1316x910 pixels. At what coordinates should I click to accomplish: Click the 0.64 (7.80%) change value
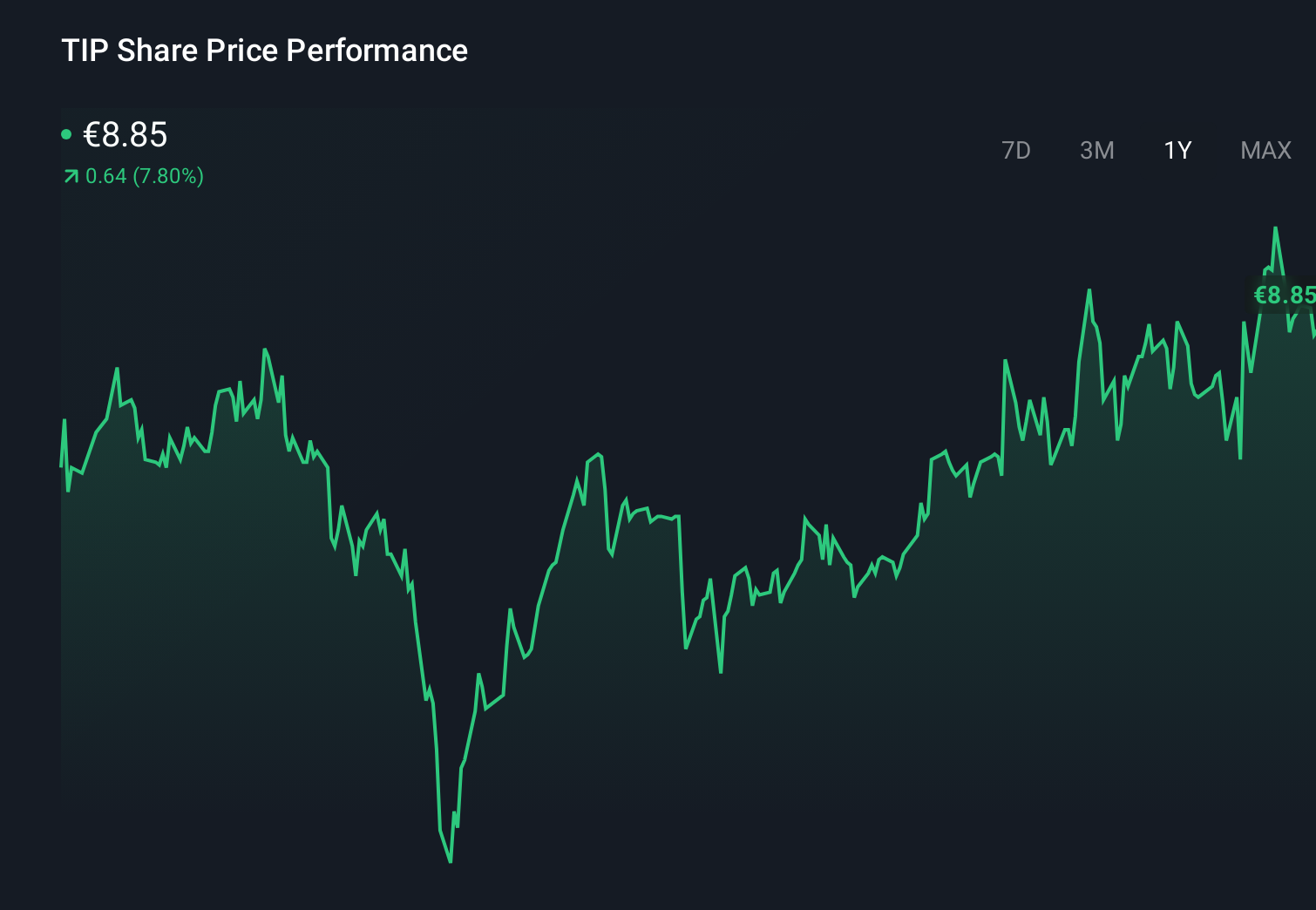point(144,176)
